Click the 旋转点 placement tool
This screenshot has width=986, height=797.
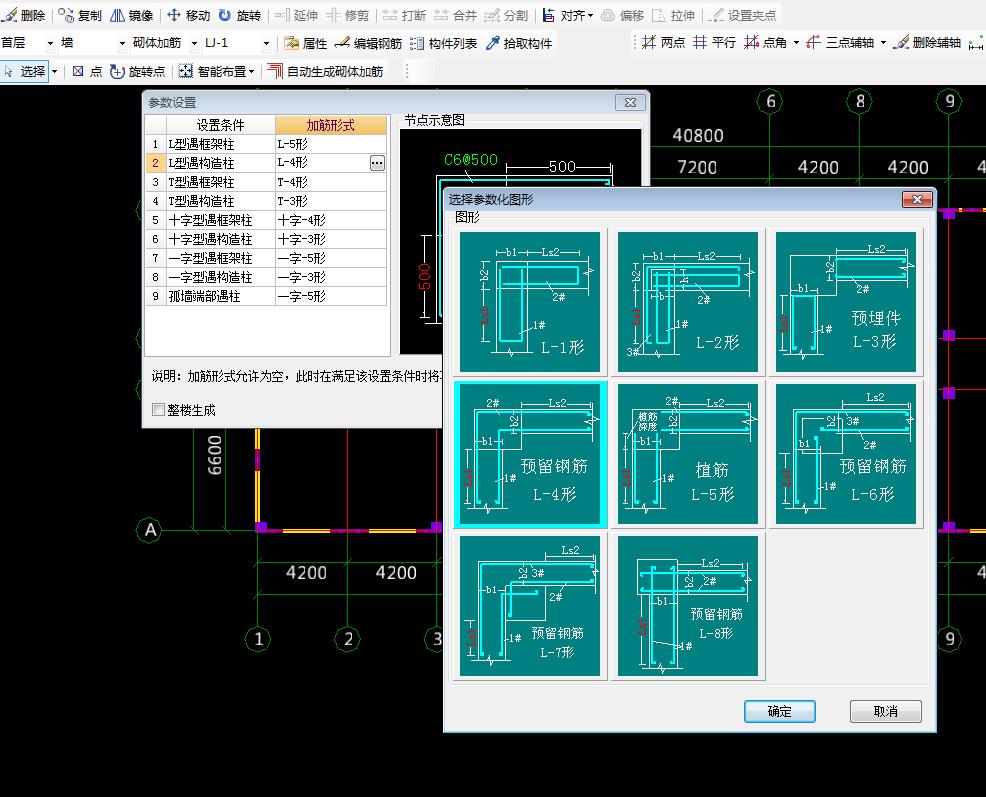pyautogui.click(x=138, y=71)
